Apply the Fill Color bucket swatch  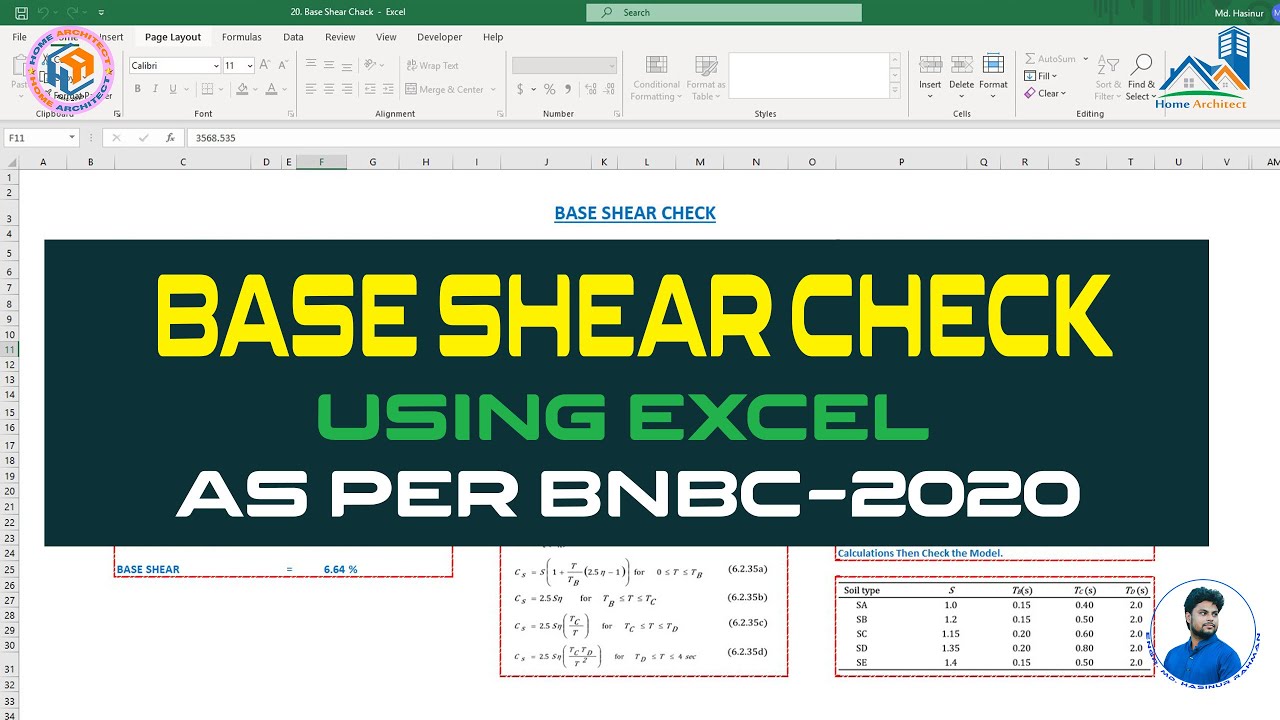tap(242, 89)
